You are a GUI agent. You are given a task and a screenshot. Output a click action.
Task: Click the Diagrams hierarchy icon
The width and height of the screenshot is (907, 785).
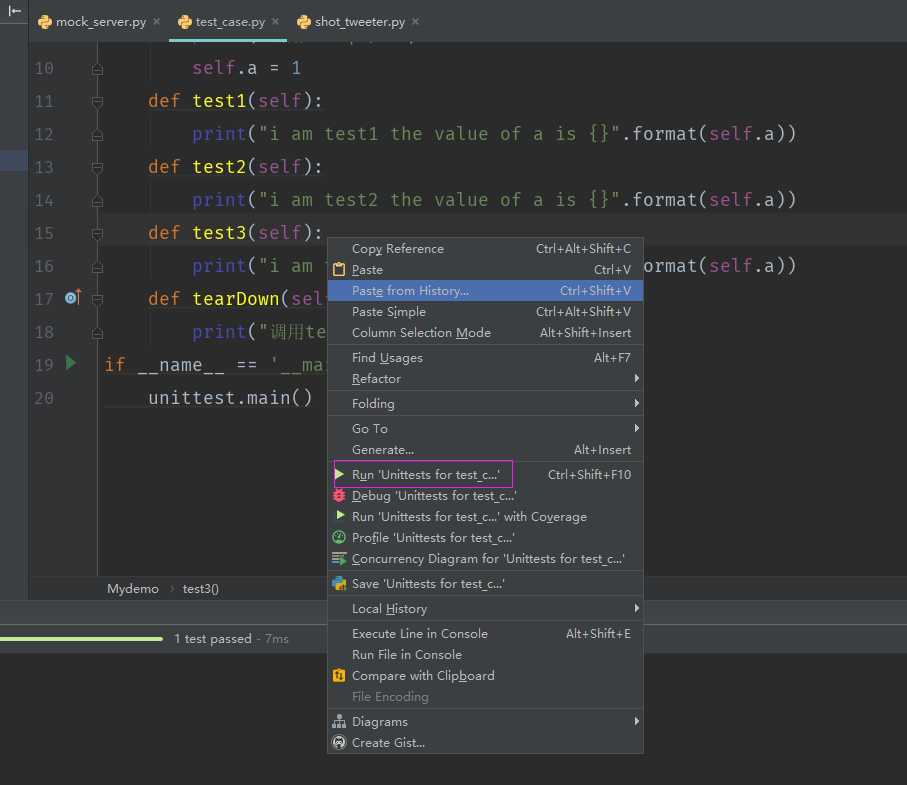pyautogui.click(x=339, y=721)
